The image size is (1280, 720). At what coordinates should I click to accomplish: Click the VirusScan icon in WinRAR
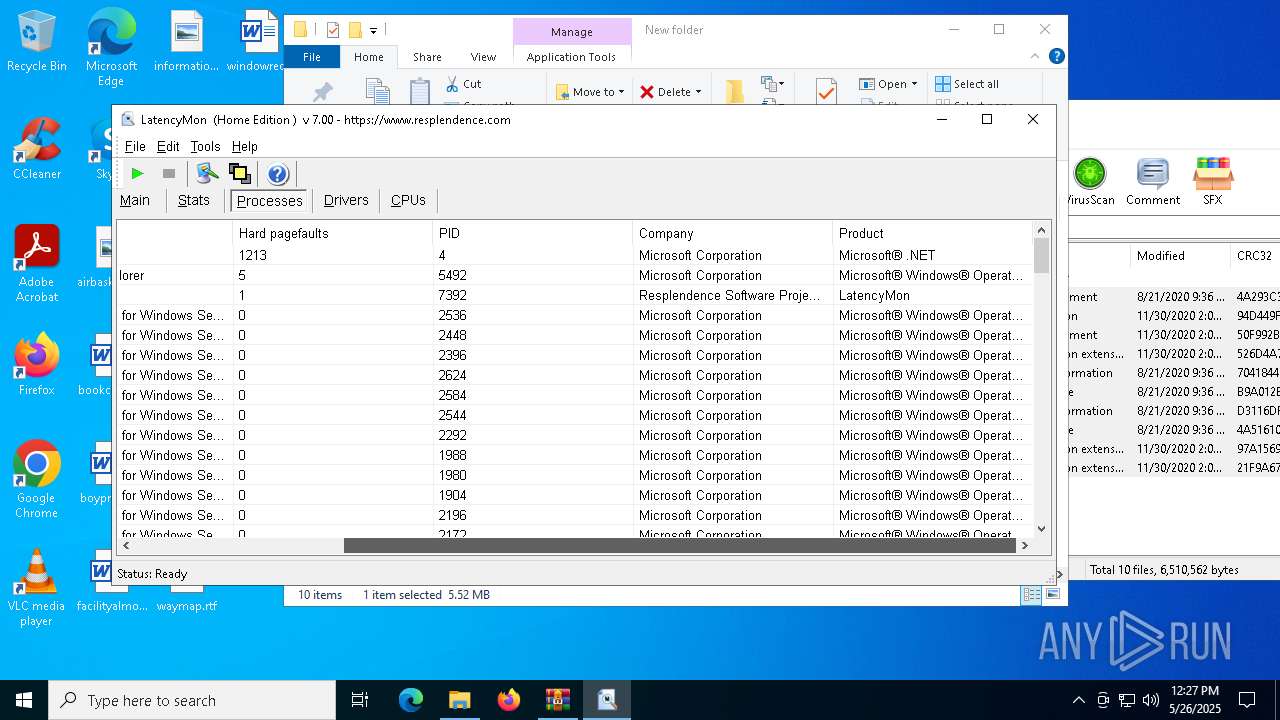click(1089, 182)
